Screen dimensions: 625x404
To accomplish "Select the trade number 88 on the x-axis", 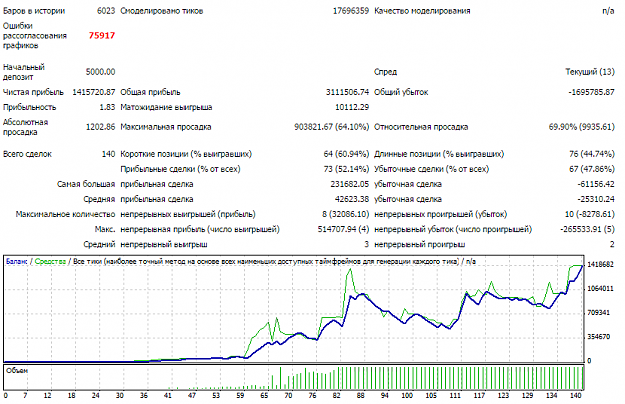I will pyautogui.click(x=360, y=395).
